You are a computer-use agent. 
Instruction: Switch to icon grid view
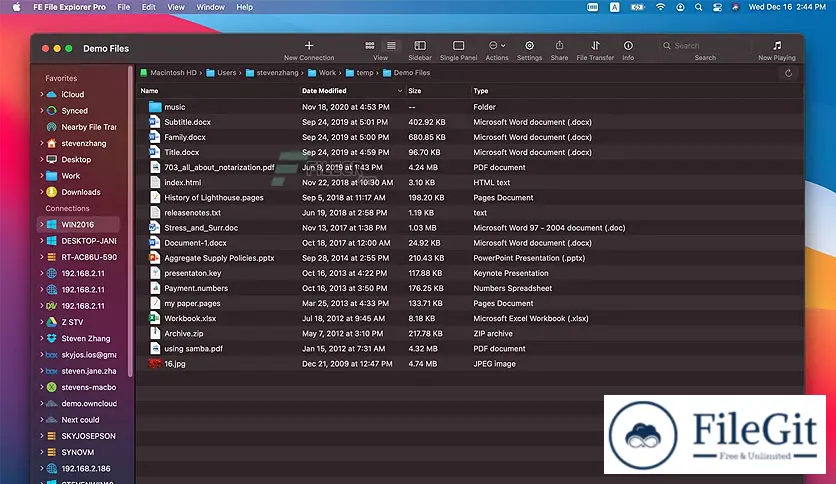[x=369, y=46]
